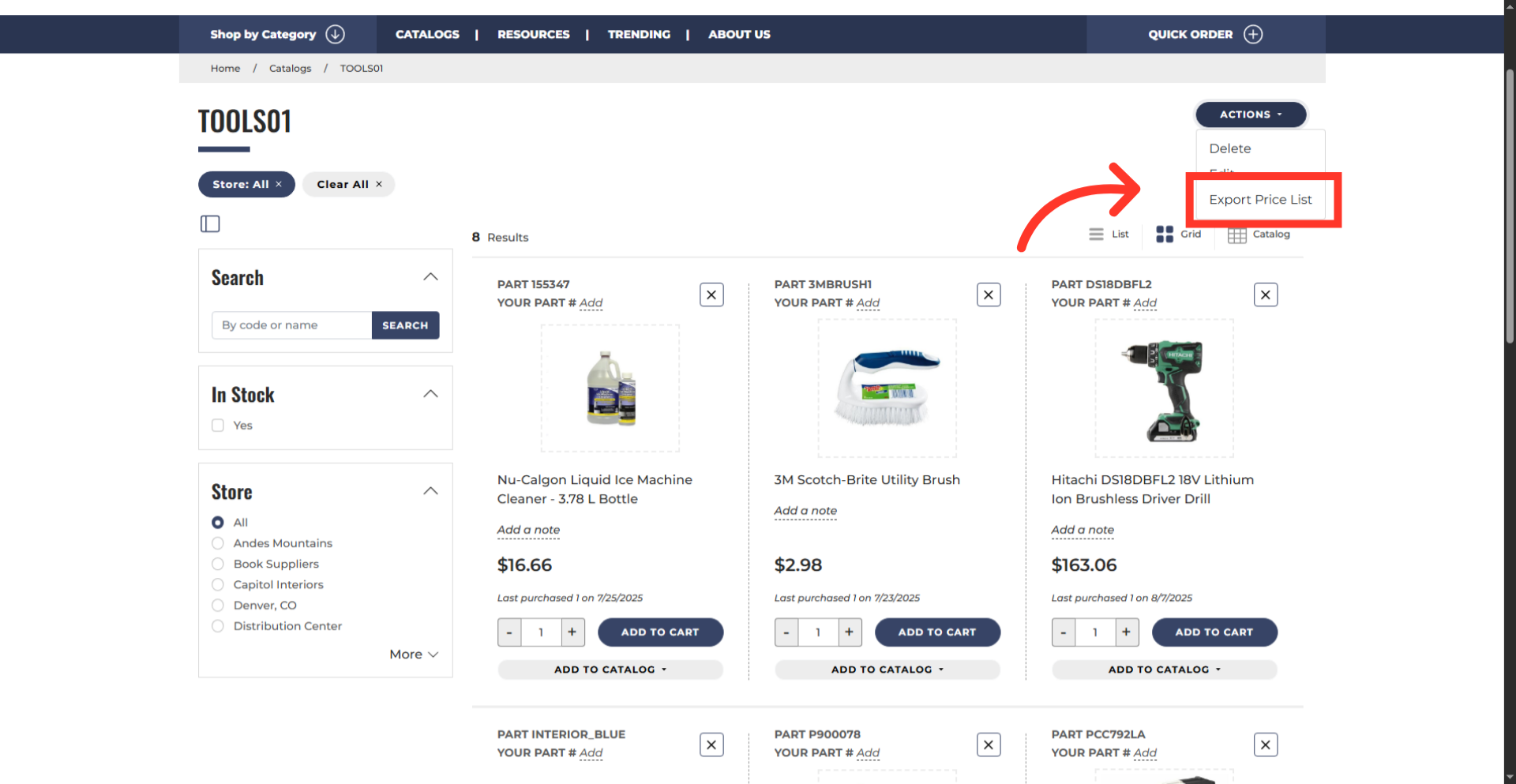Switch to Grid view icon
Viewport: 1516px width, 784px height.
[1165, 234]
